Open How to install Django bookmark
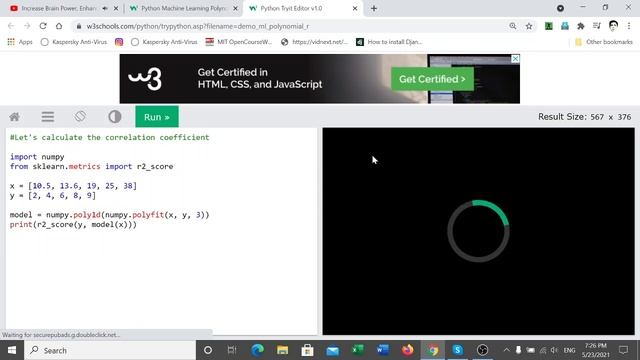This screenshot has height=360, width=640. [x=389, y=42]
